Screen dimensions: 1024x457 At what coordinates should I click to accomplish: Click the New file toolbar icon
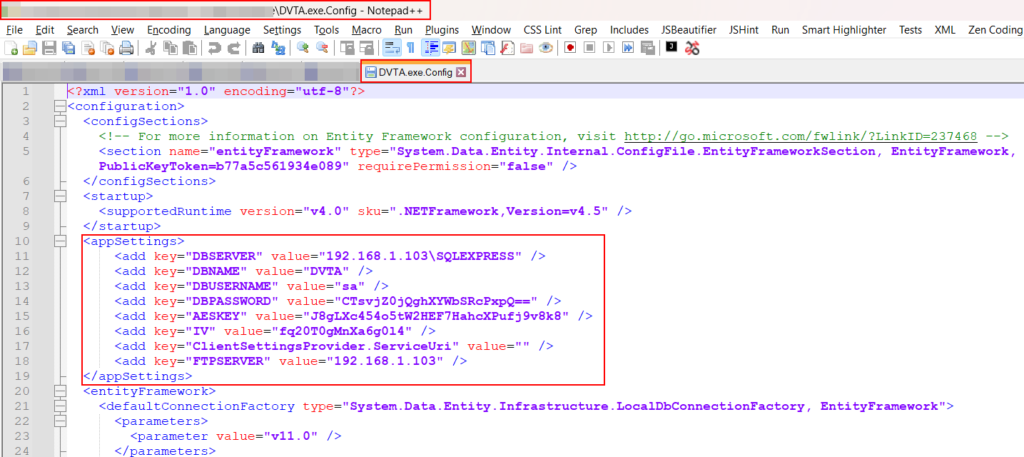click(11, 48)
